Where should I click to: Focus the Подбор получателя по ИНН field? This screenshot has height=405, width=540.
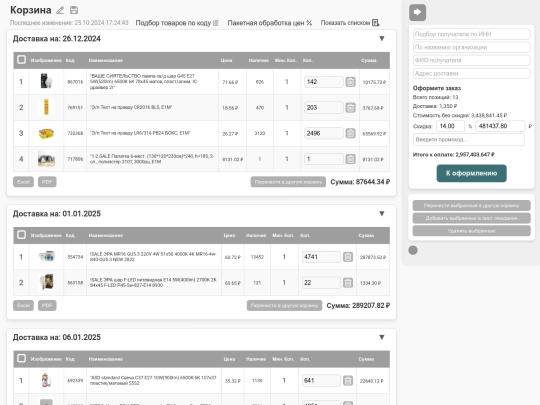[x=471, y=34]
